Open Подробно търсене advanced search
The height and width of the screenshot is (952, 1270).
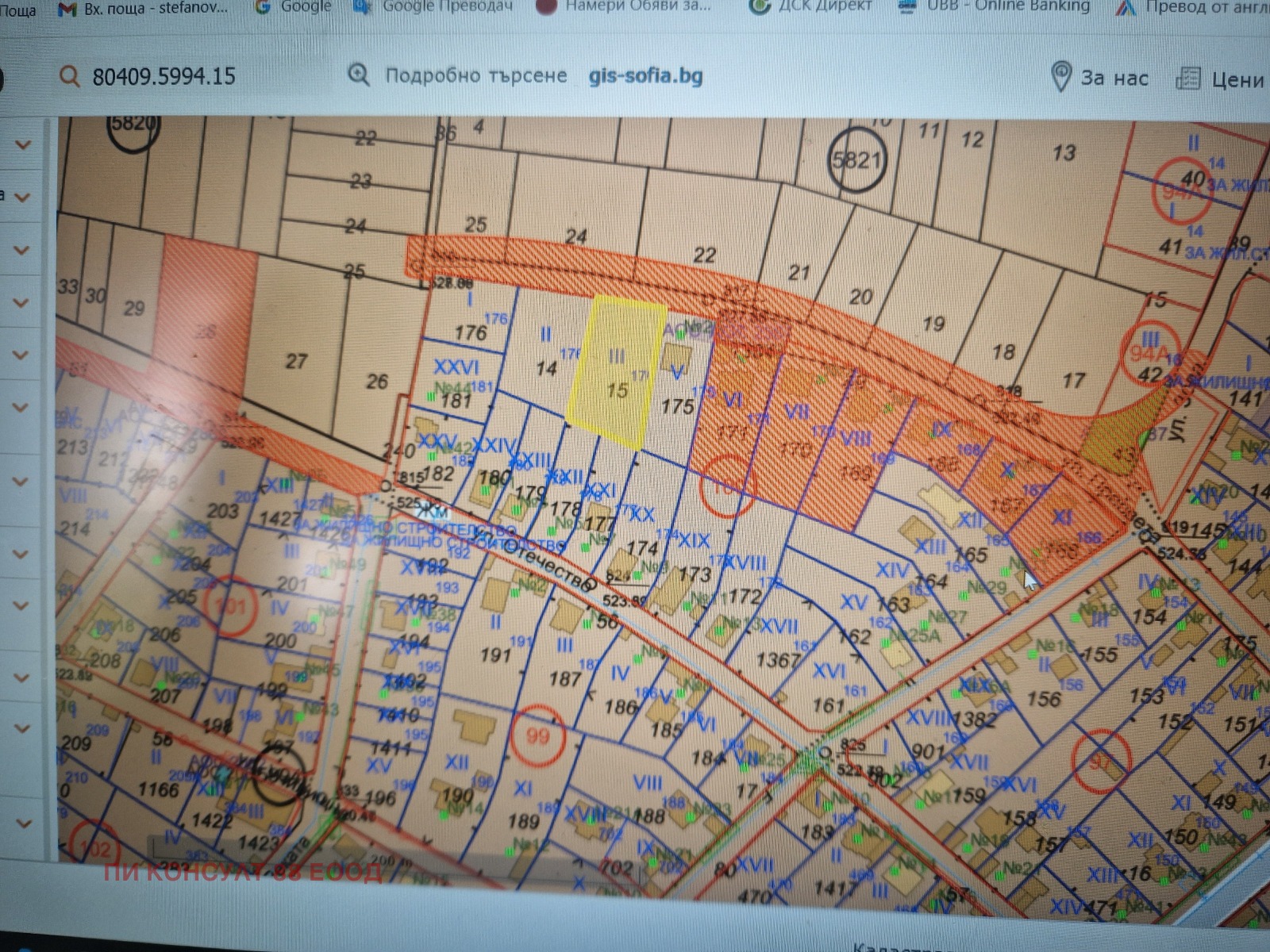click(475, 76)
